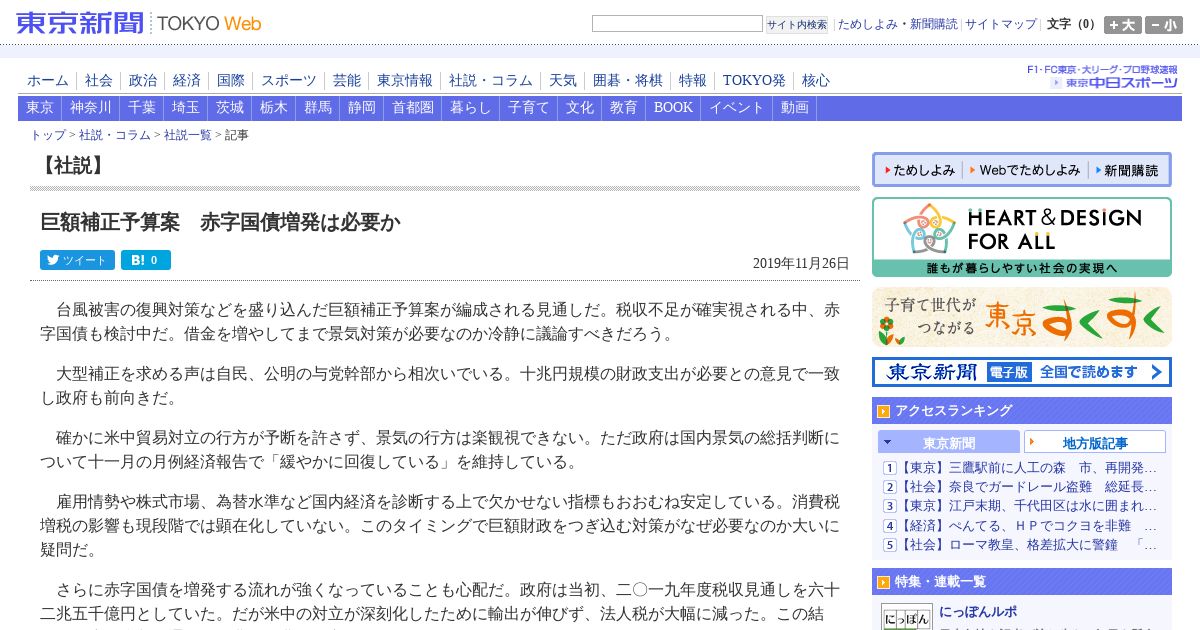Open the 東京新聞 電子版 banner

click(x=1022, y=372)
